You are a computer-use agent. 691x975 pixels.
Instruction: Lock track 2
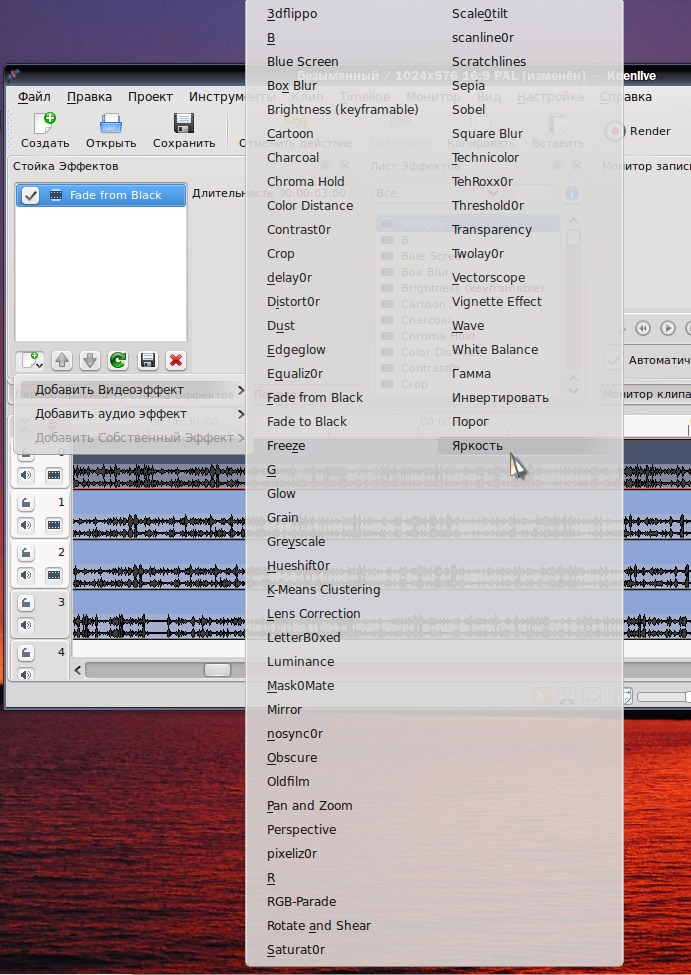pyautogui.click(x=26, y=552)
